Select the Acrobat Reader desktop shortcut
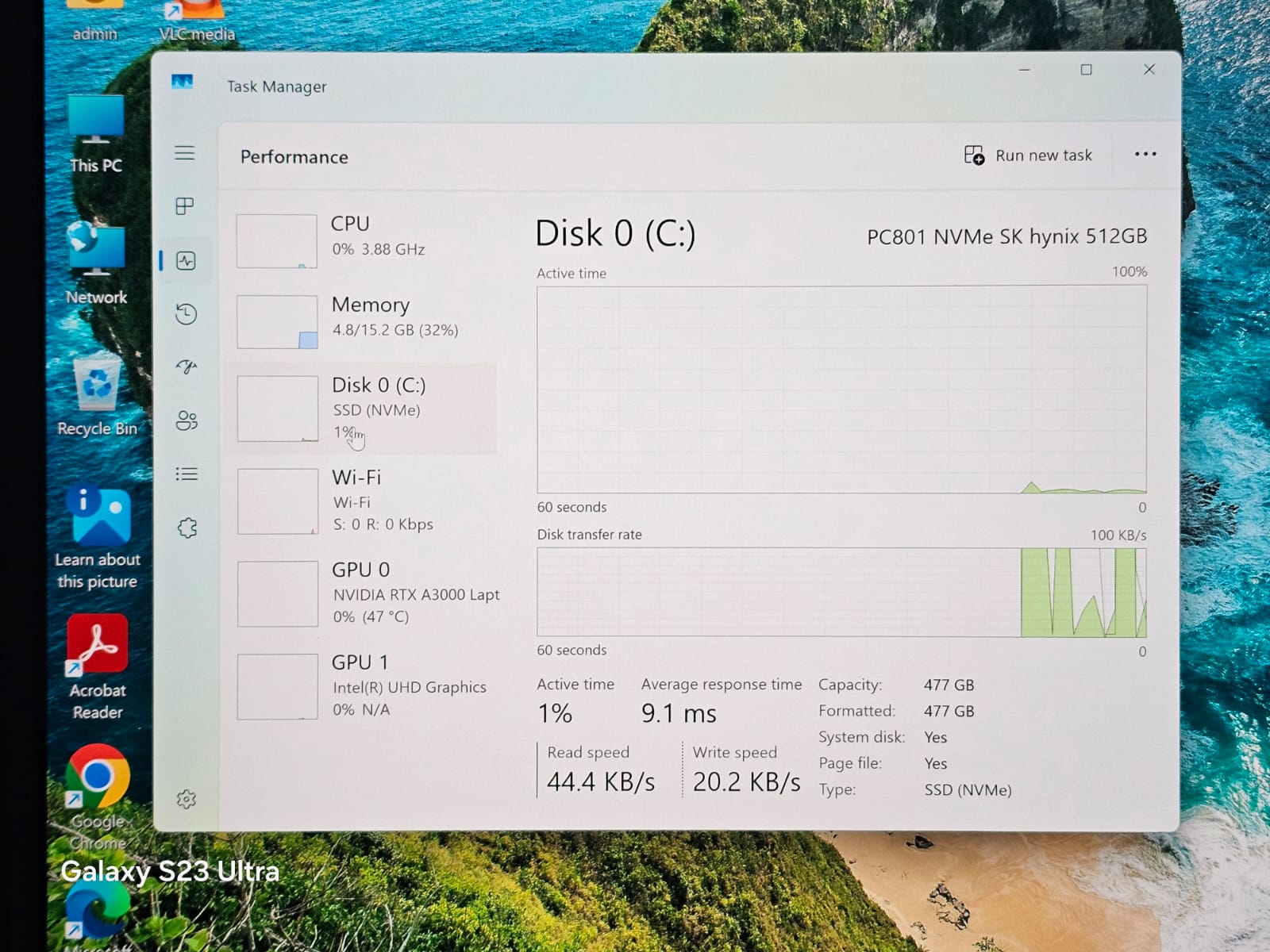 [98, 668]
